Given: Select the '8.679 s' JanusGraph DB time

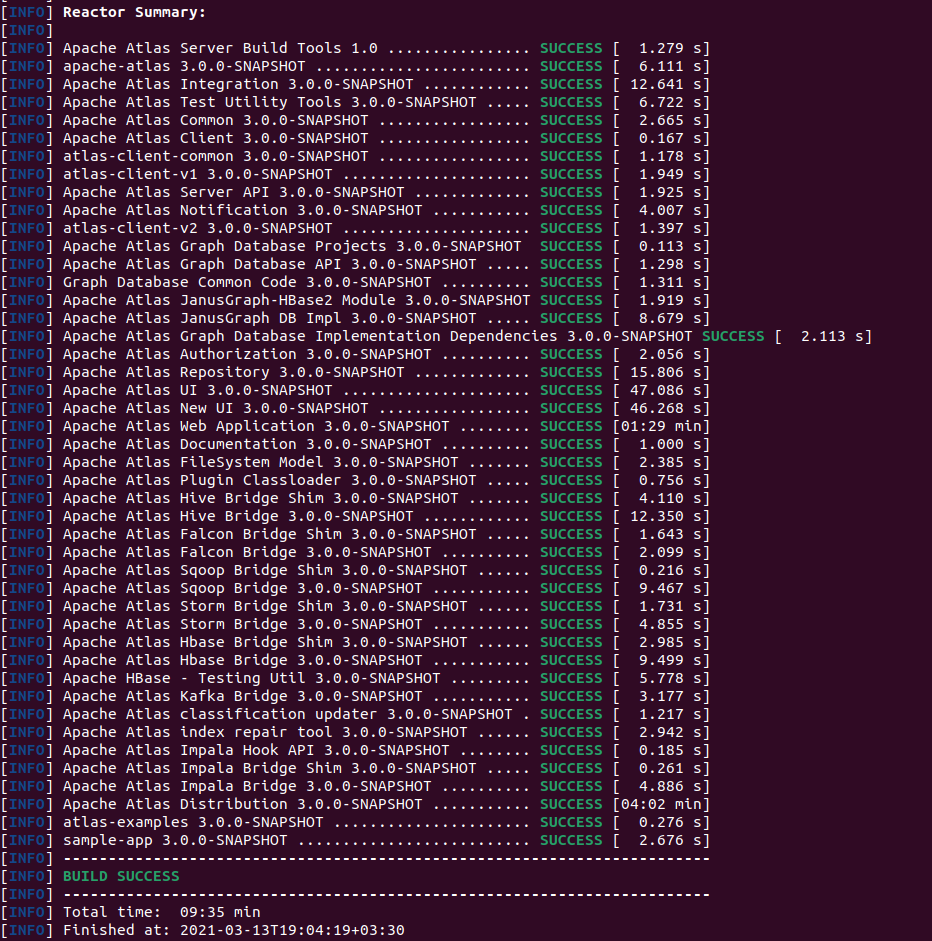Looking at the screenshot, I should pyautogui.click(x=670, y=318).
